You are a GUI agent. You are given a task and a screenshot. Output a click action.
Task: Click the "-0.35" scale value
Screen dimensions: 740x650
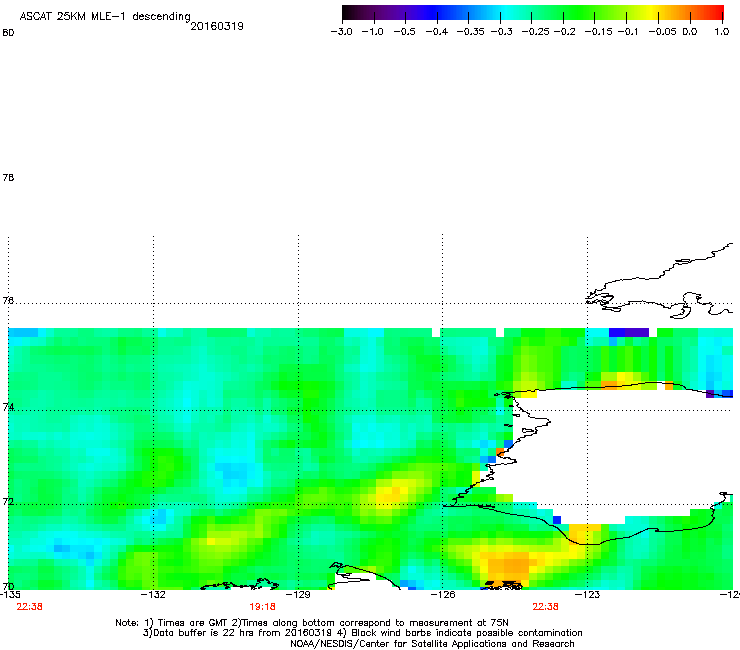[469, 32]
